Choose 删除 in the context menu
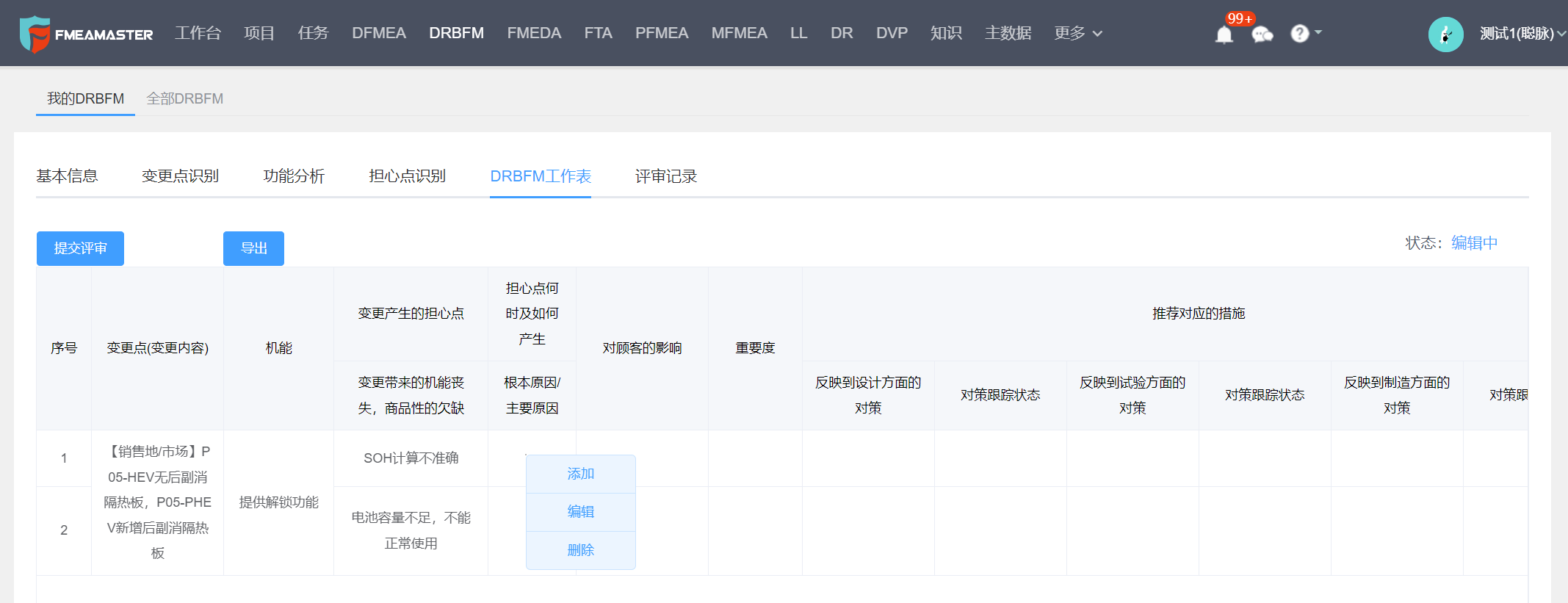The height and width of the screenshot is (603, 1568). click(x=580, y=550)
